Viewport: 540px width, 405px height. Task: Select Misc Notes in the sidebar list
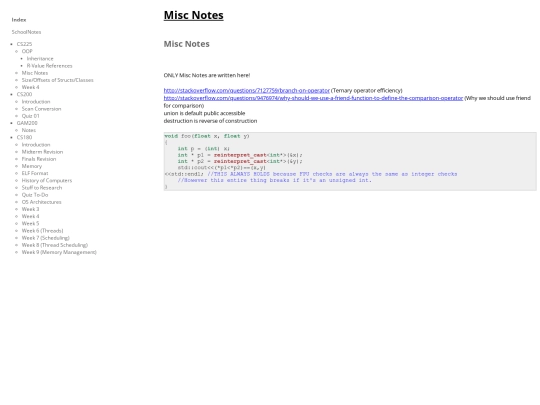35,73
